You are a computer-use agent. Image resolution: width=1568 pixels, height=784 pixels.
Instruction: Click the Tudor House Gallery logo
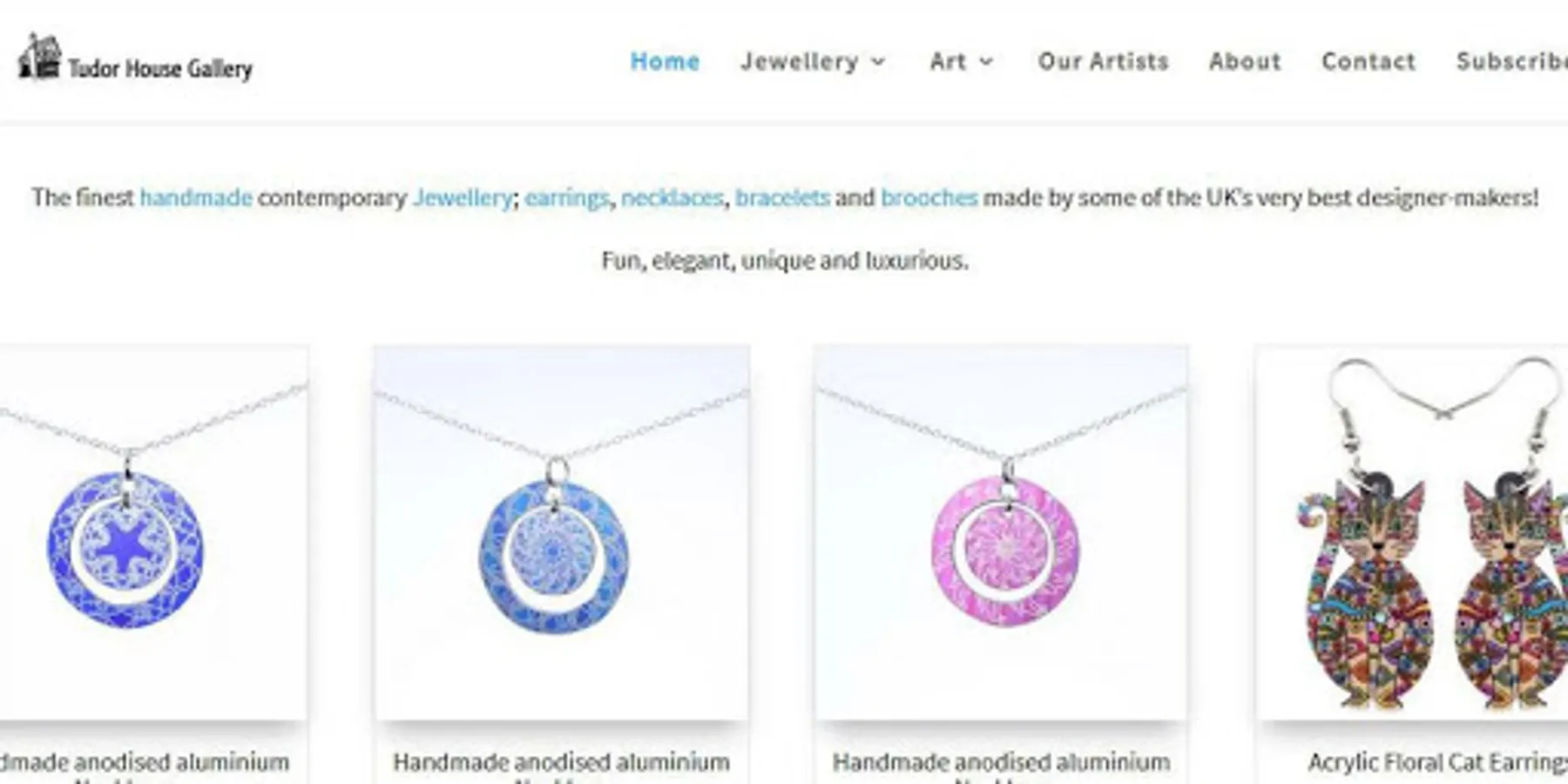point(135,59)
